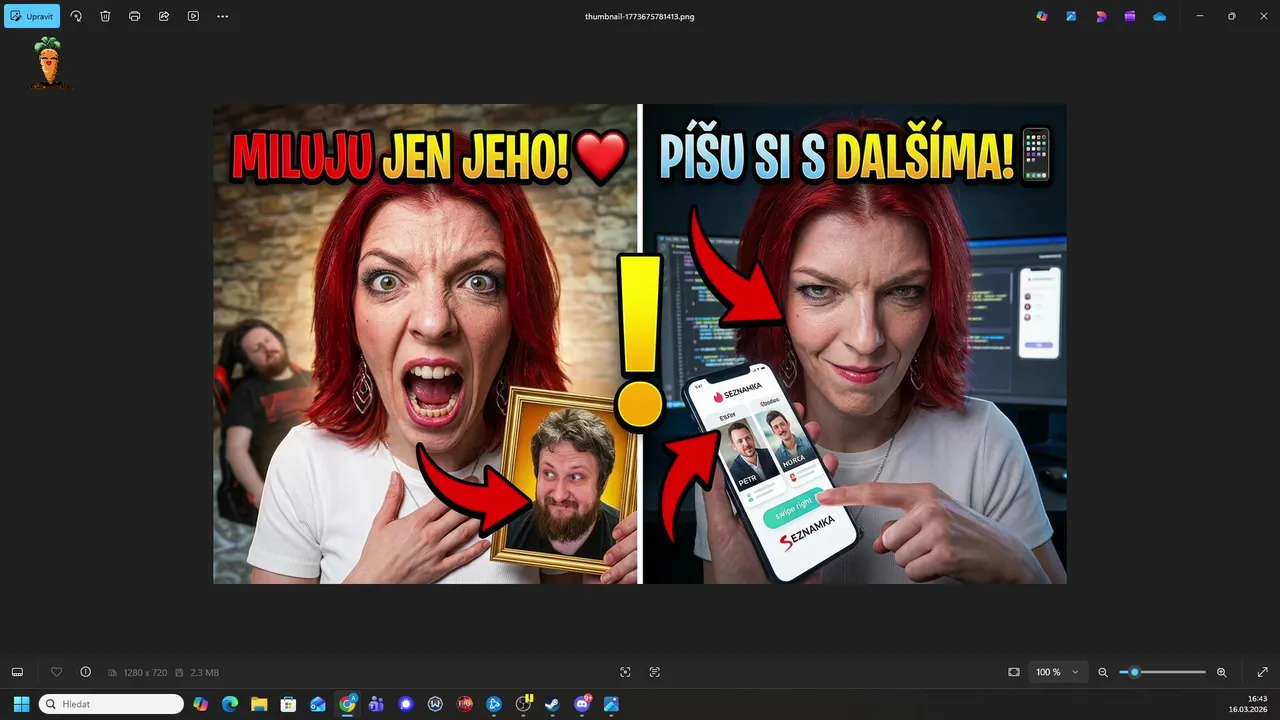Switch to Chrome in the taskbar
This screenshot has width=1280, height=720.
coord(347,704)
